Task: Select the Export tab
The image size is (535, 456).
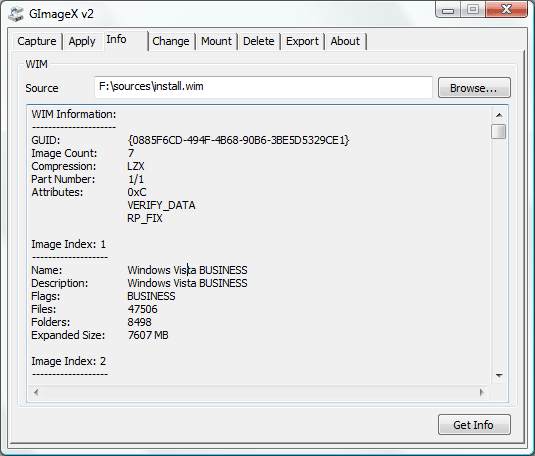Action: click(302, 41)
